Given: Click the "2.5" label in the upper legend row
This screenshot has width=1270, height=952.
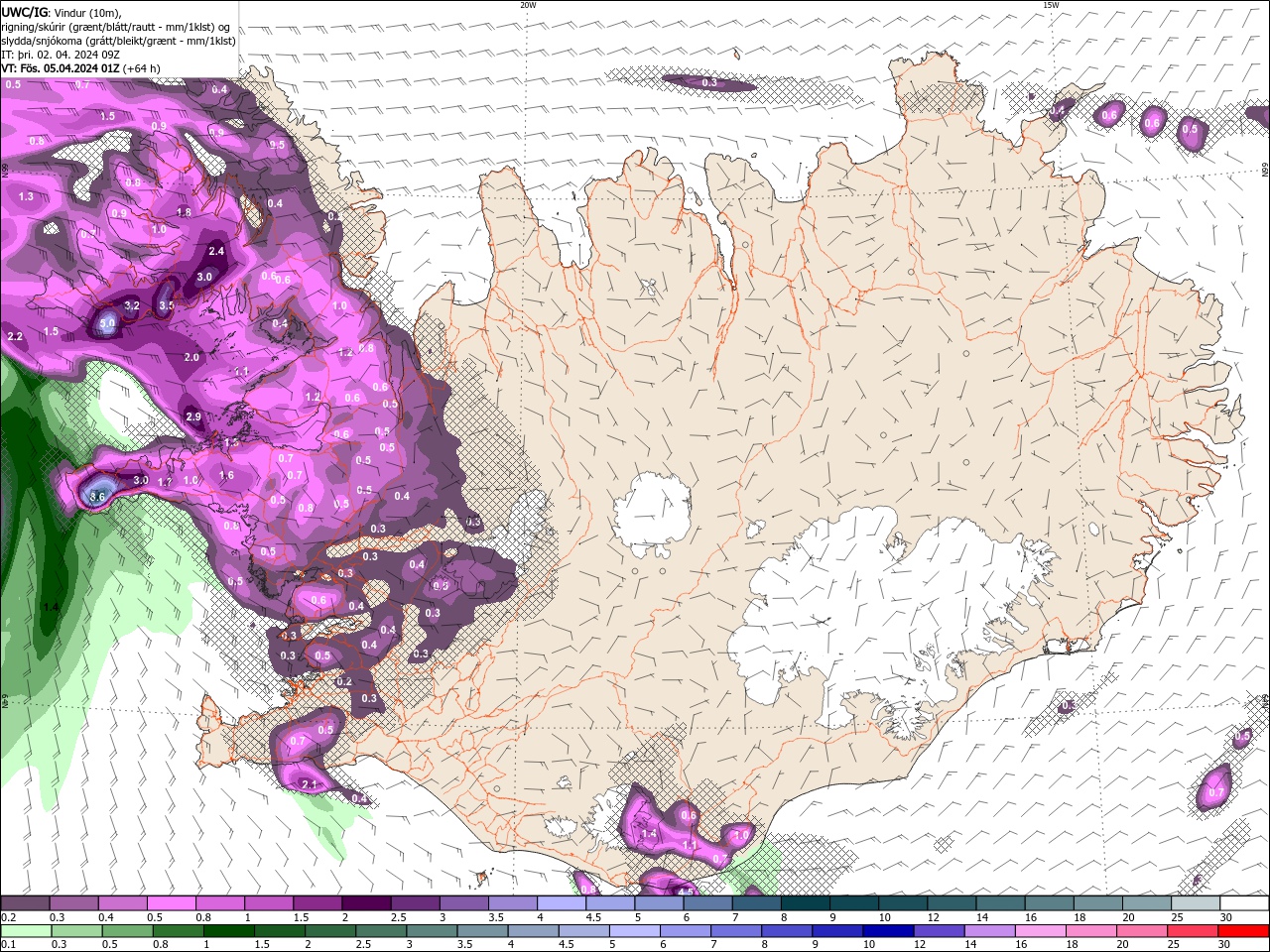Looking at the screenshot, I should pyautogui.click(x=399, y=917).
